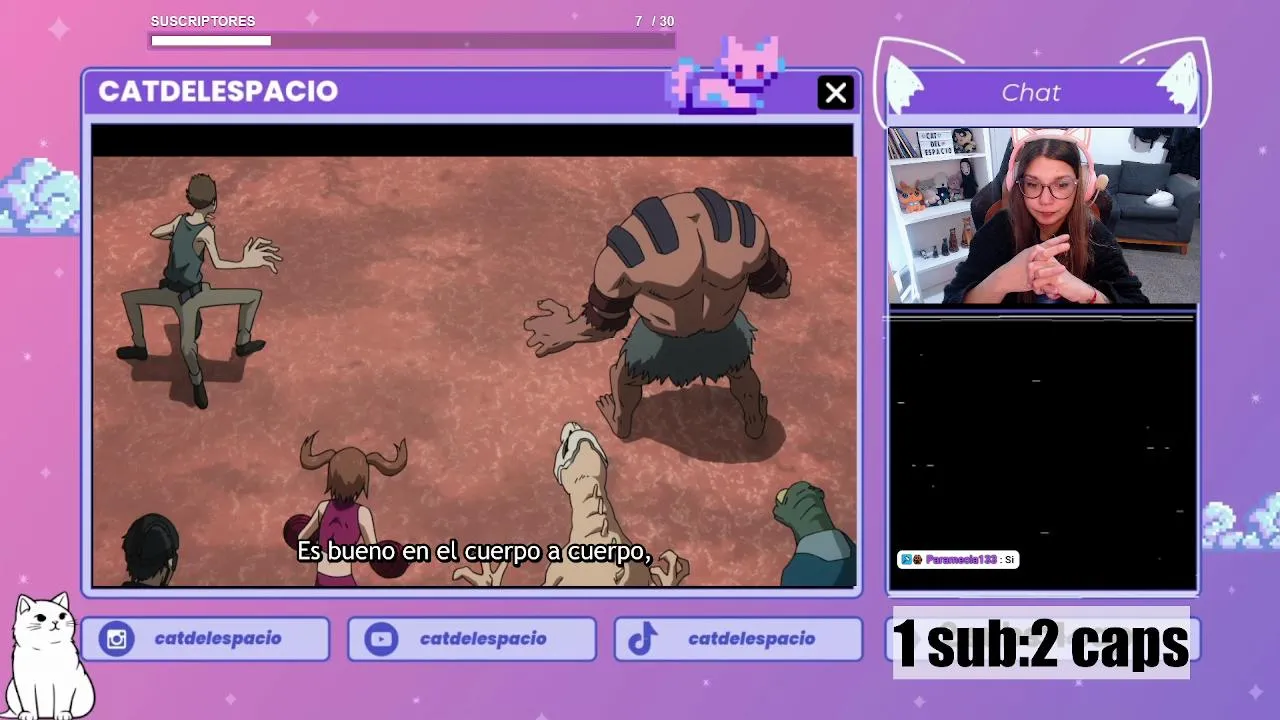Close the CATDELESPACIO window with X

(x=835, y=93)
